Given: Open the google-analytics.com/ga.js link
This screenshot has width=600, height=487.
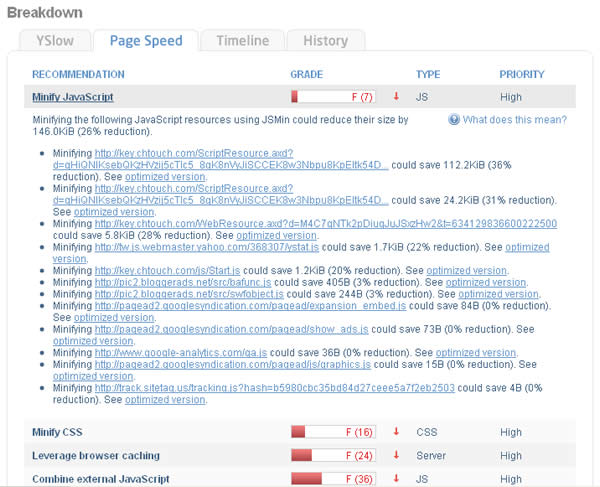Looking at the screenshot, I should tap(181, 352).
